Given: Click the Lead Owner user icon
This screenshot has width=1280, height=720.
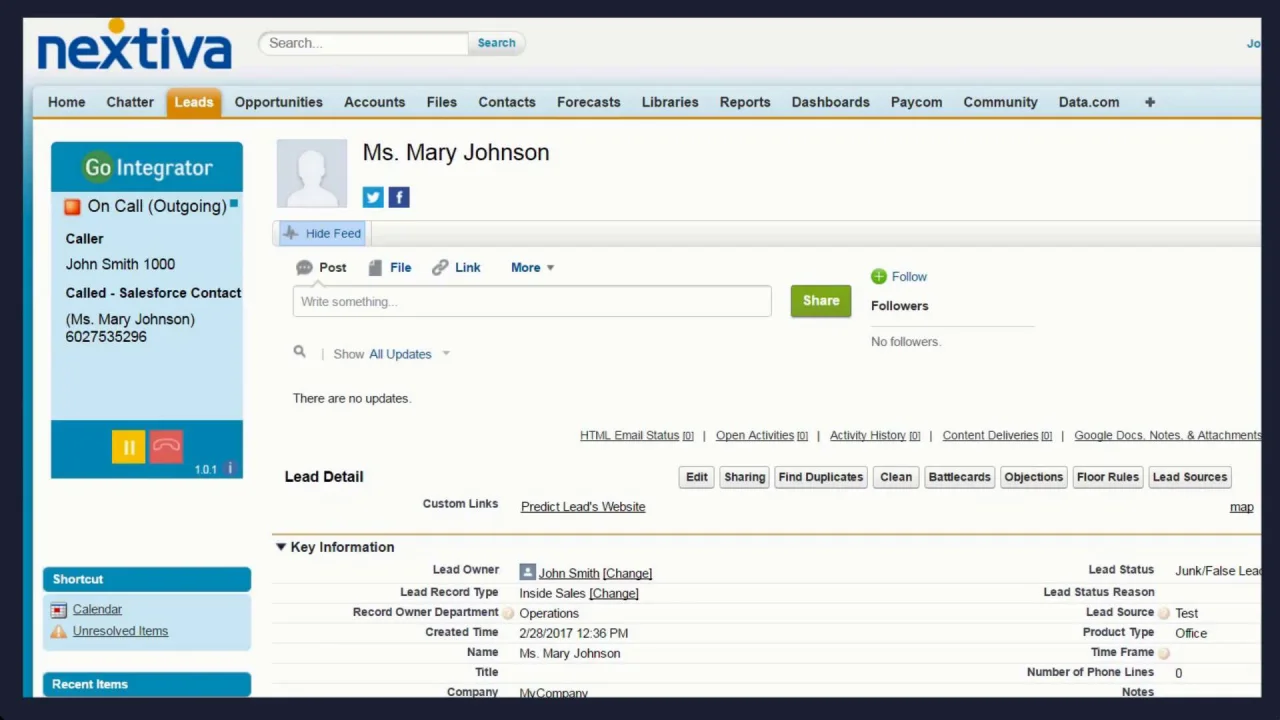Looking at the screenshot, I should [527, 573].
